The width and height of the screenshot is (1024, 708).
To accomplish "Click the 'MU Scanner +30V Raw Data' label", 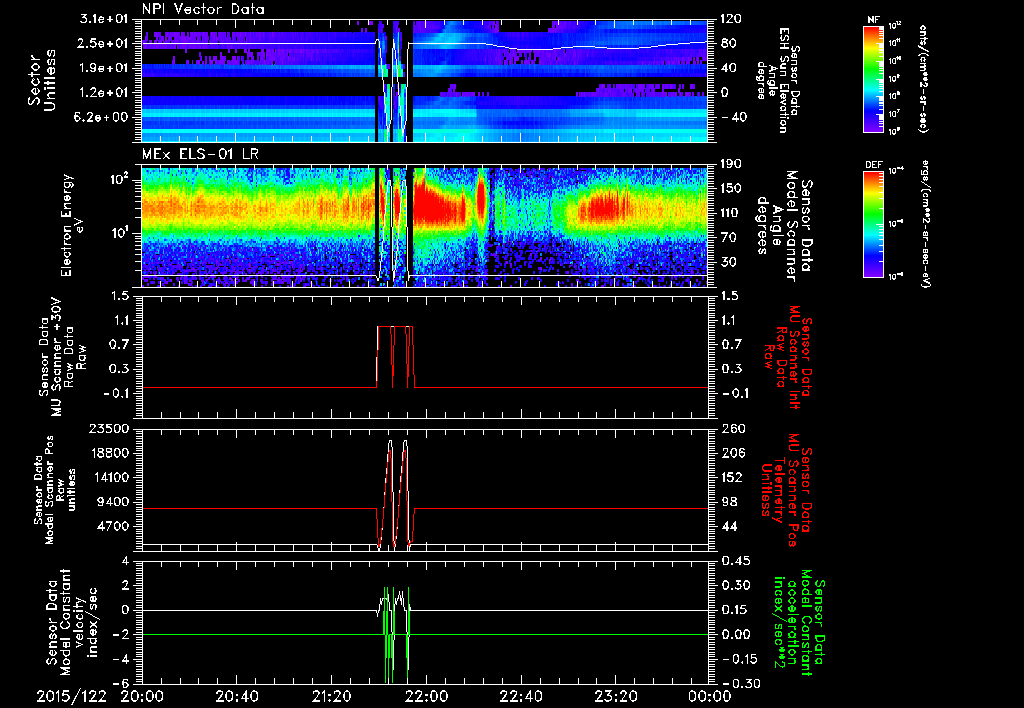I will 63,357.
